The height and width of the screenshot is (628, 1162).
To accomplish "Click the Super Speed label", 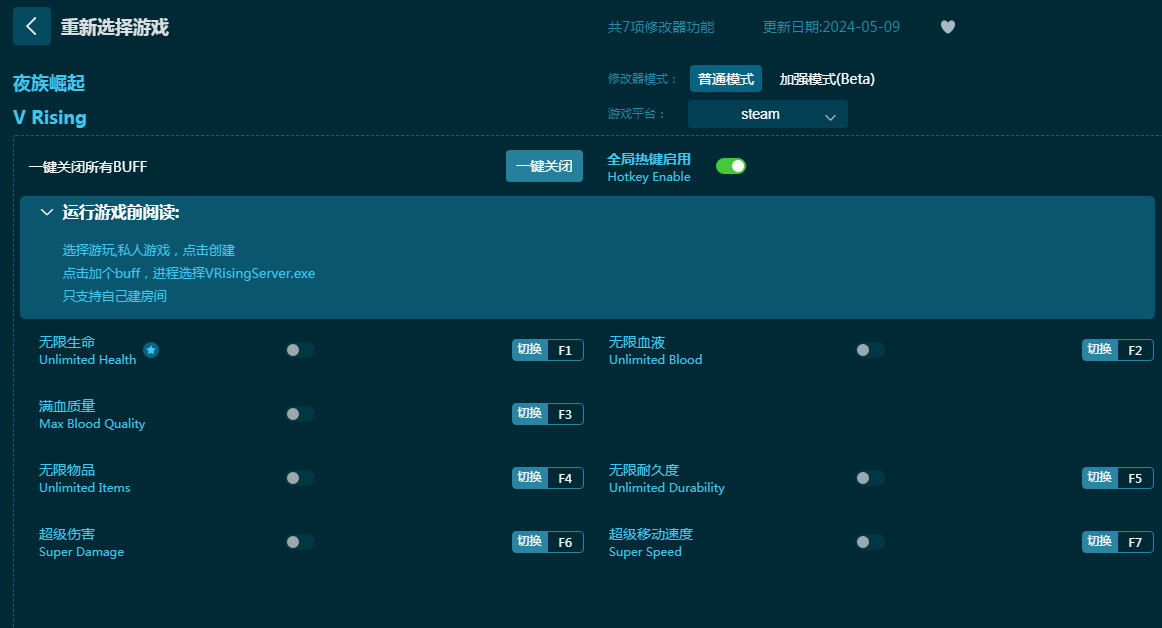I will click(645, 552).
